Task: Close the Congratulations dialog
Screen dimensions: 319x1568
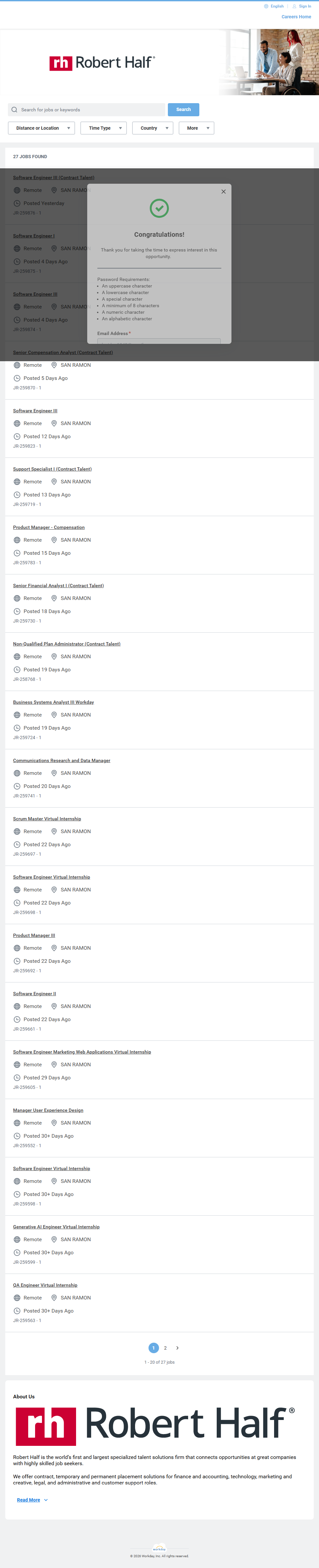Action: (x=223, y=192)
